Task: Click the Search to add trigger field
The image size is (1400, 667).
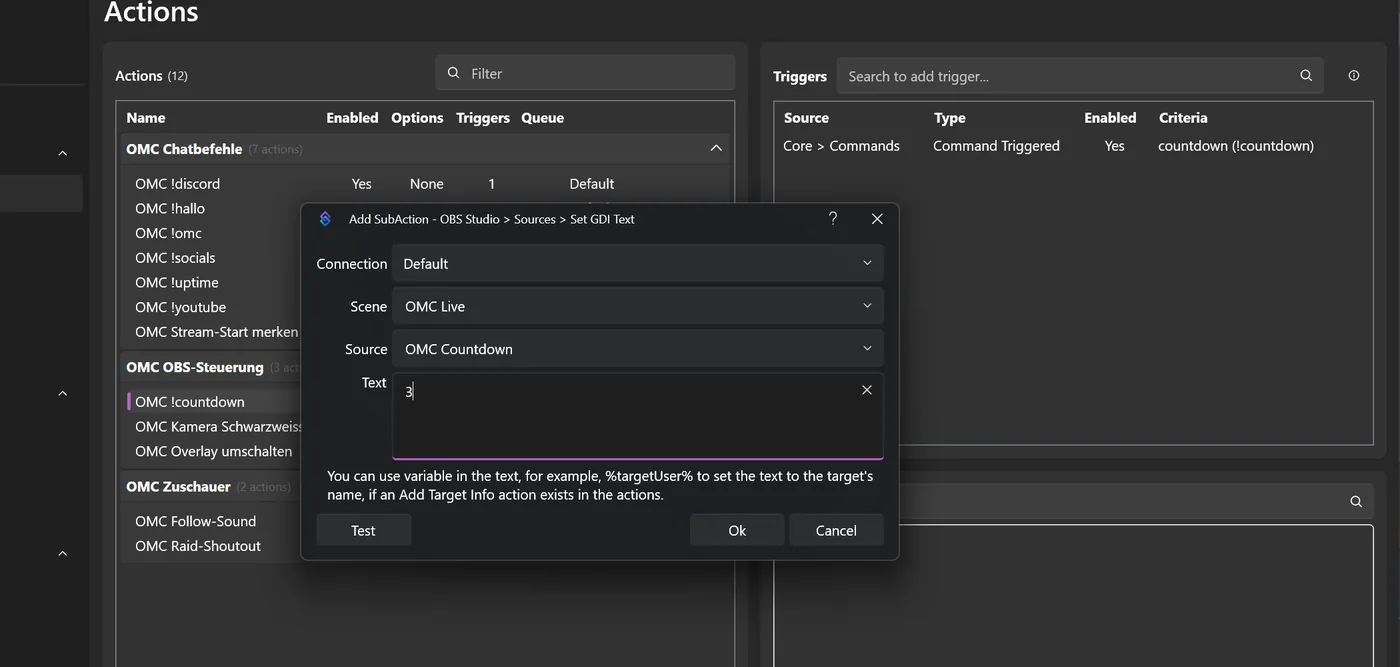Action: click(1080, 76)
